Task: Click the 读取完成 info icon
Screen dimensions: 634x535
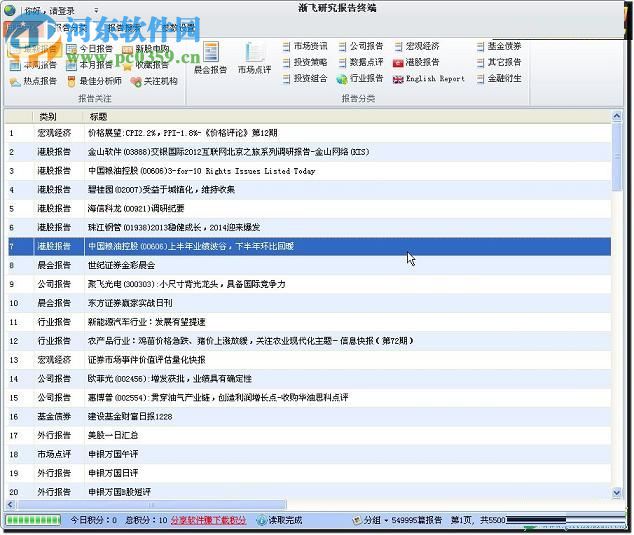Action: click(262, 520)
